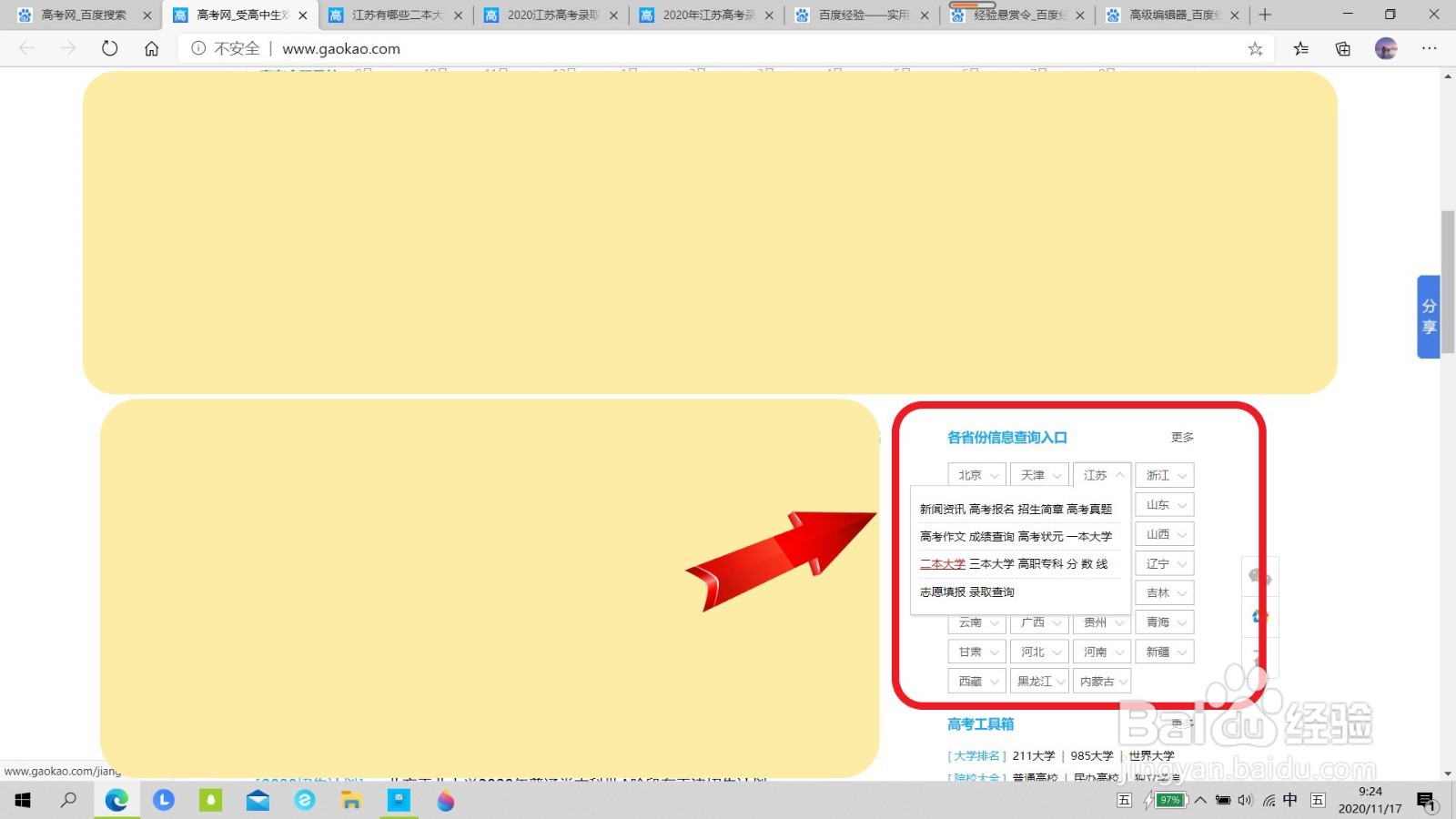Click the blue 分享 side button
Viewport: 1456px width, 819px height.
pyautogui.click(x=1429, y=317)
